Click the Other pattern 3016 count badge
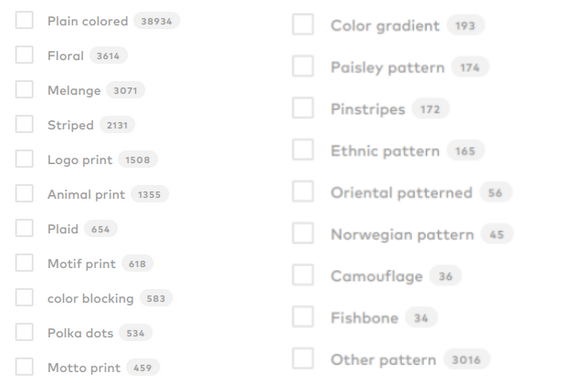Image resolution: width=565 pixels, height=383 pixels. tap(466, 359)
